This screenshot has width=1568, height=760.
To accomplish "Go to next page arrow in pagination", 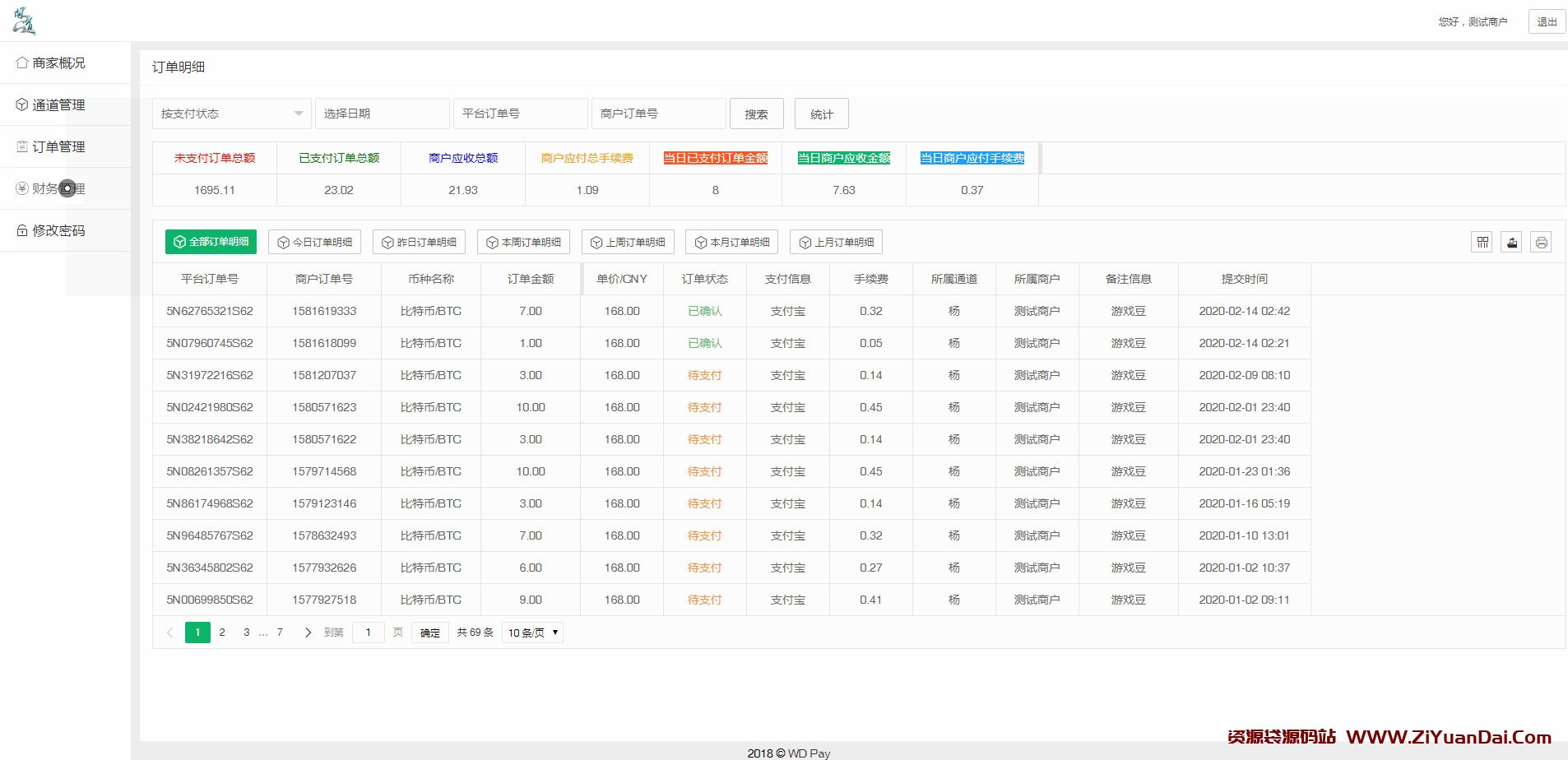I will click(x=308, y=633).
